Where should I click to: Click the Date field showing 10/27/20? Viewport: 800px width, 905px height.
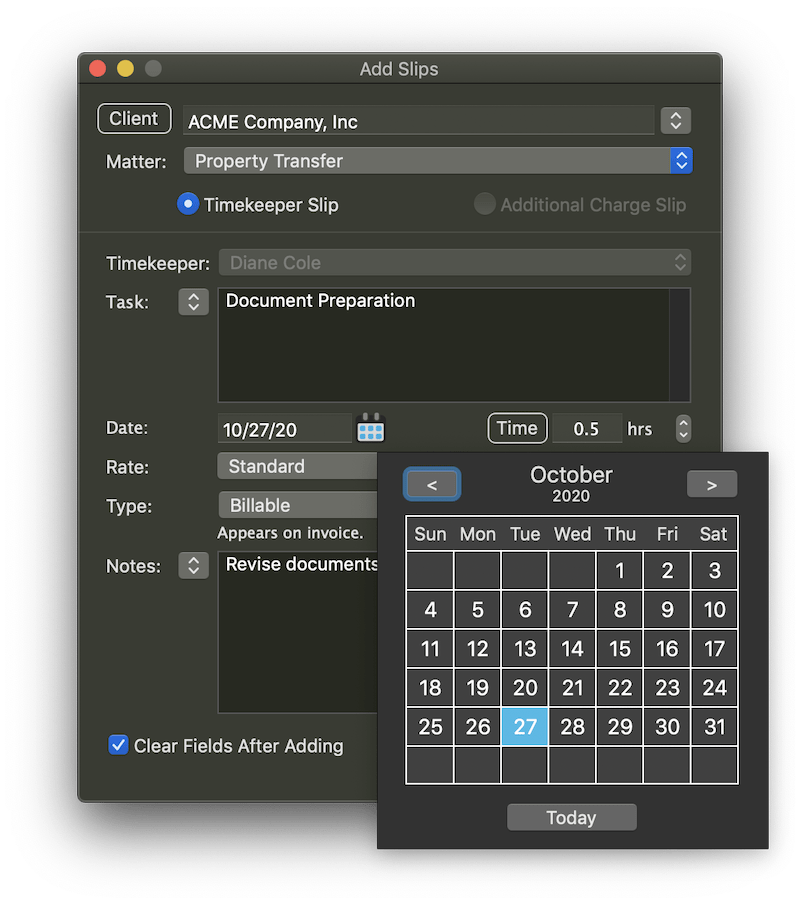click(284, 429)
